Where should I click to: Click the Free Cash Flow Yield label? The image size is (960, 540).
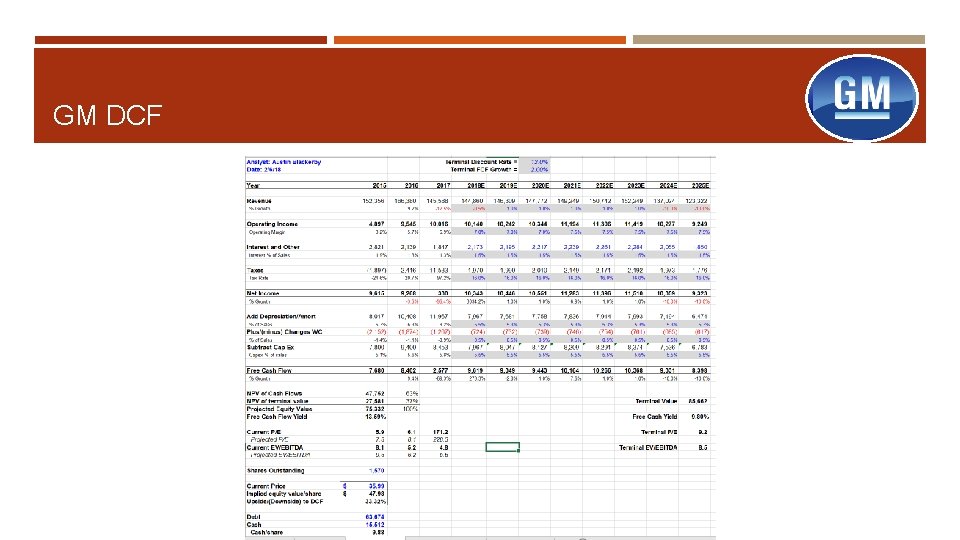(277, 417)
